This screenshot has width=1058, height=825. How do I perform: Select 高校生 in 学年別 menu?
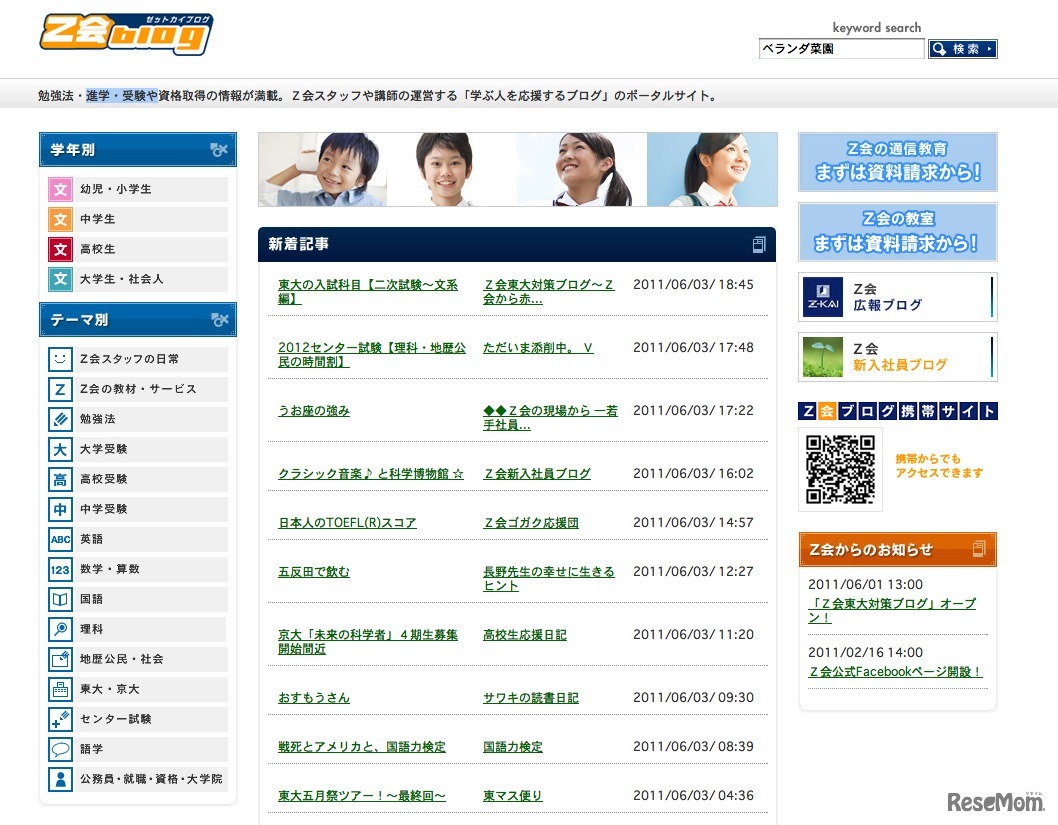point(138,250)
